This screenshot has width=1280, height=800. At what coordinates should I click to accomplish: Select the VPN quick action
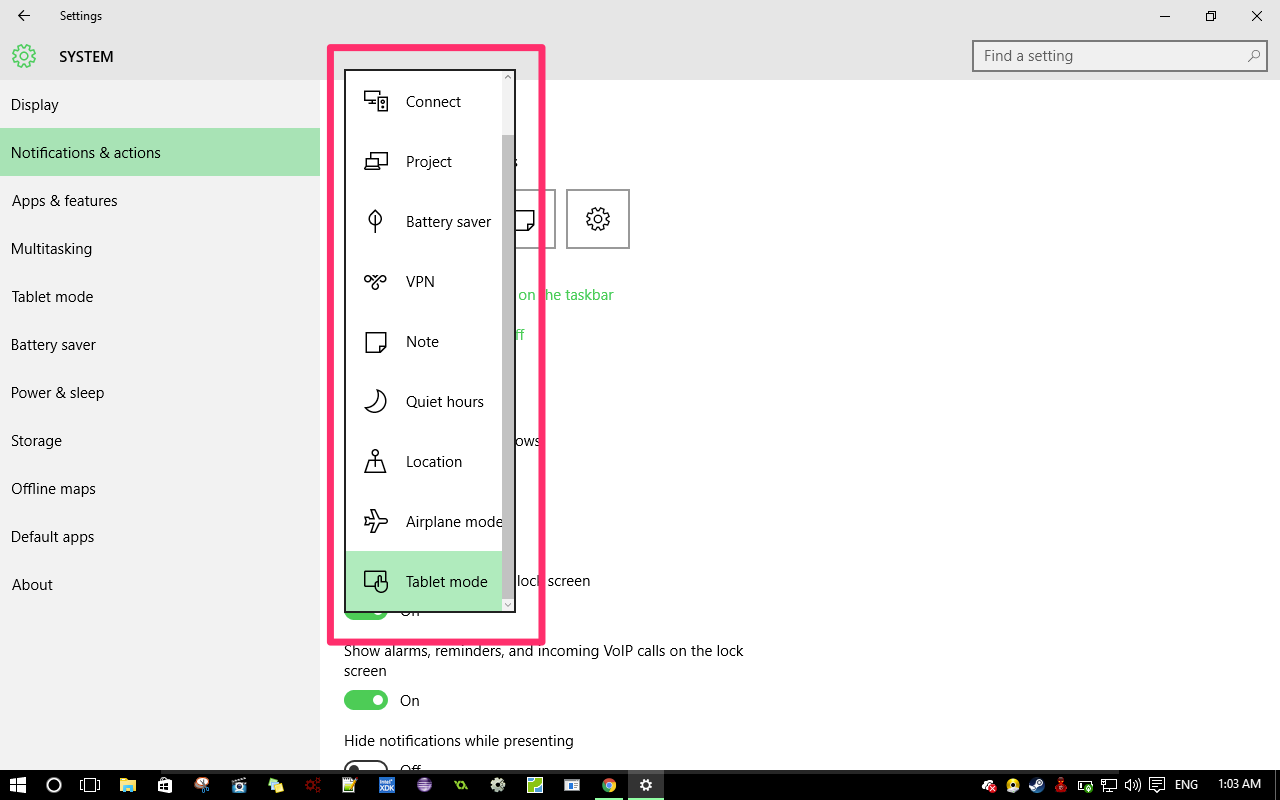419,281
